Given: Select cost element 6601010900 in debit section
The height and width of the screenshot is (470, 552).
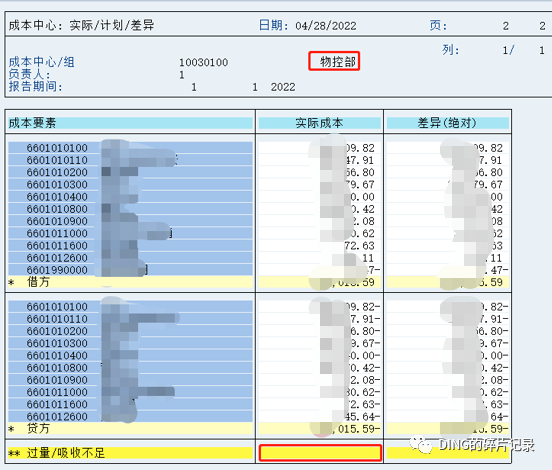Looking at the screenshot, I should click(x=57, y=221).
